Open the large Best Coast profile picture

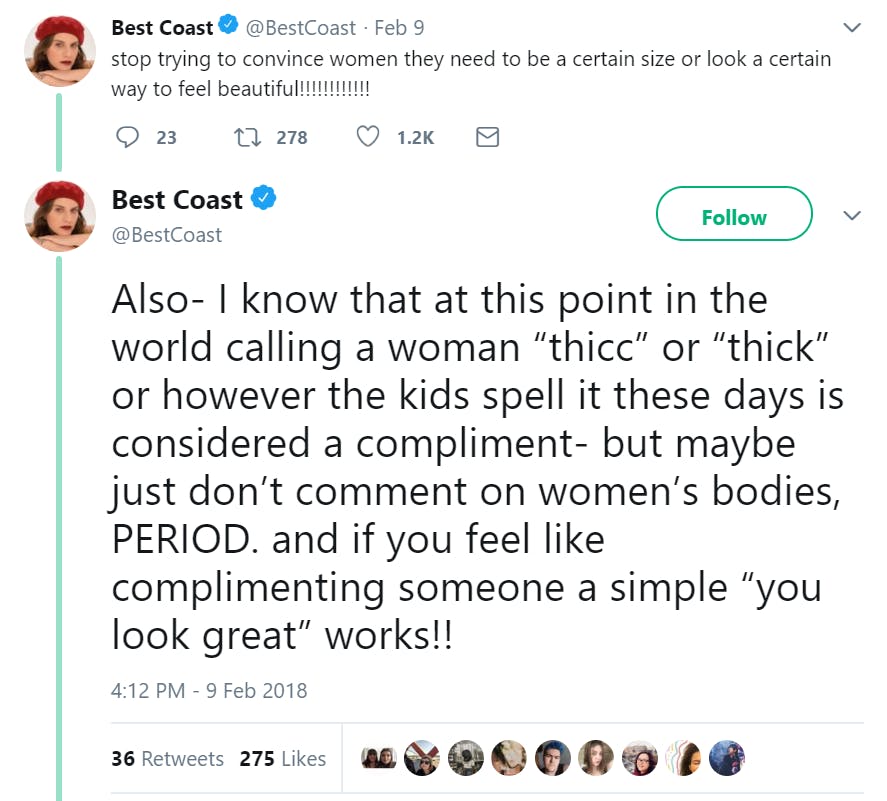[x=59, y=216]
